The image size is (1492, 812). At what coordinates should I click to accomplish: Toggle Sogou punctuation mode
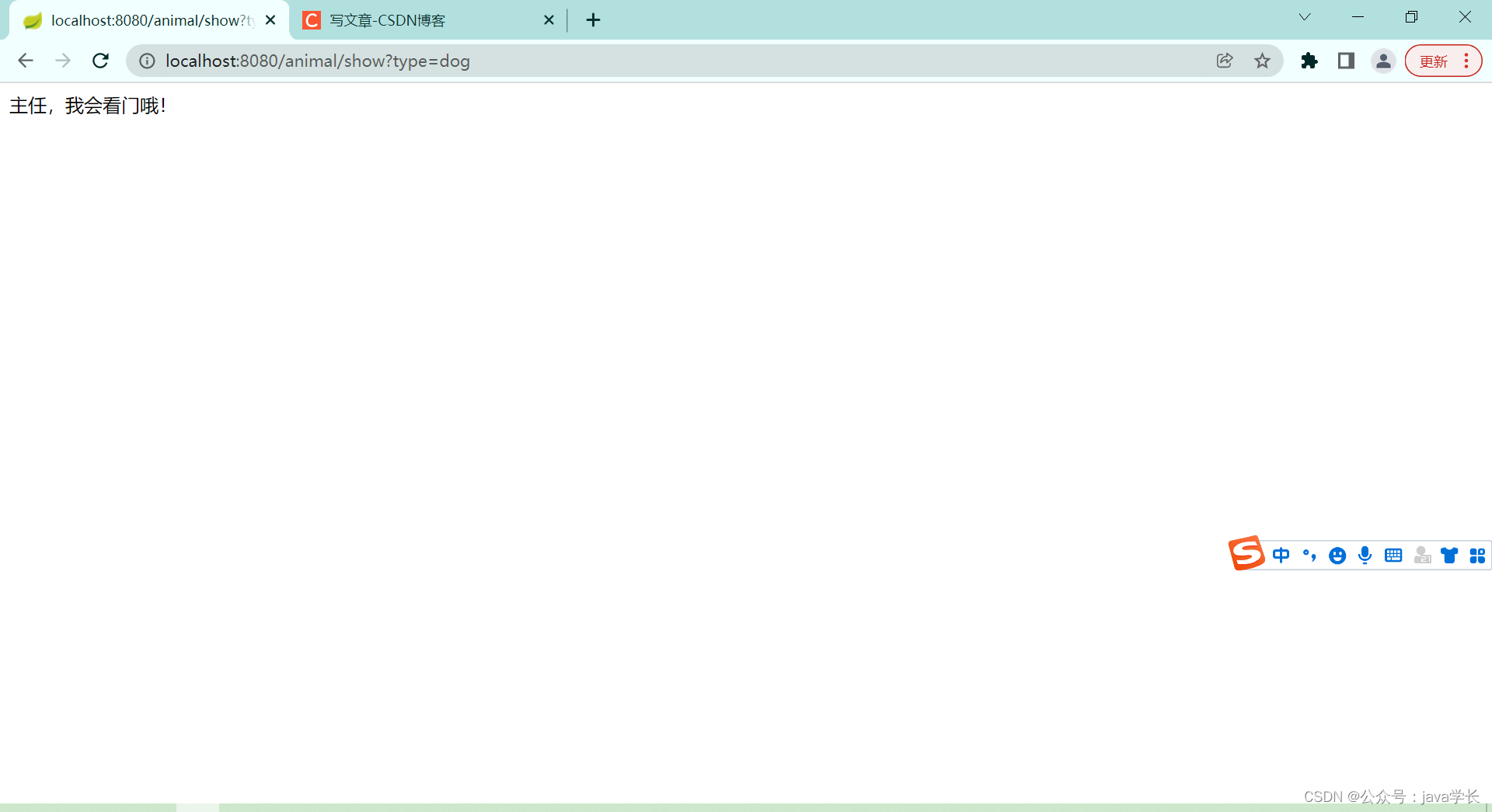pos(1309,555)
